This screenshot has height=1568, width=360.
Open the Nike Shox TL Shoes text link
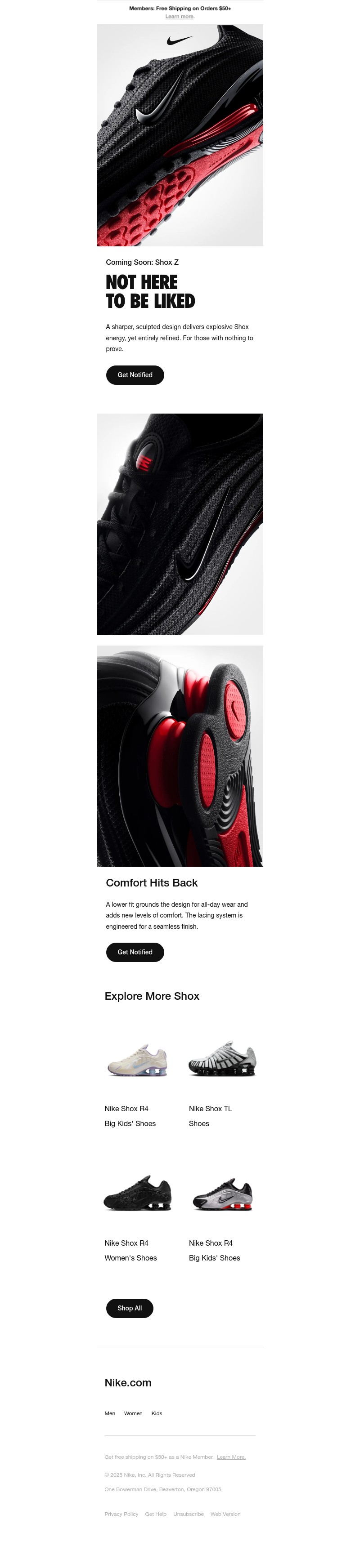pyautogui.click(x=210, y=1116)
